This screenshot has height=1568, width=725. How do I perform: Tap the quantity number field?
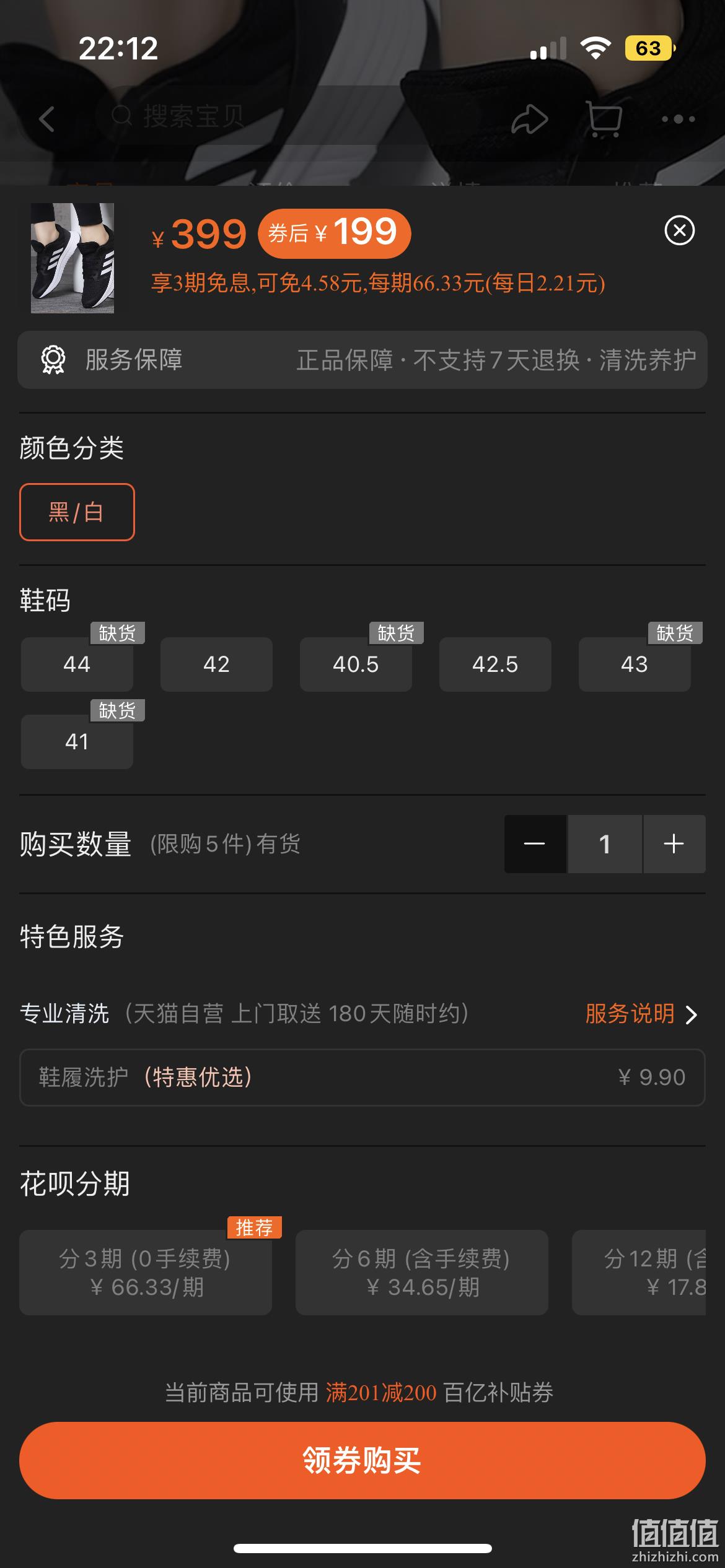coord(605,844)
